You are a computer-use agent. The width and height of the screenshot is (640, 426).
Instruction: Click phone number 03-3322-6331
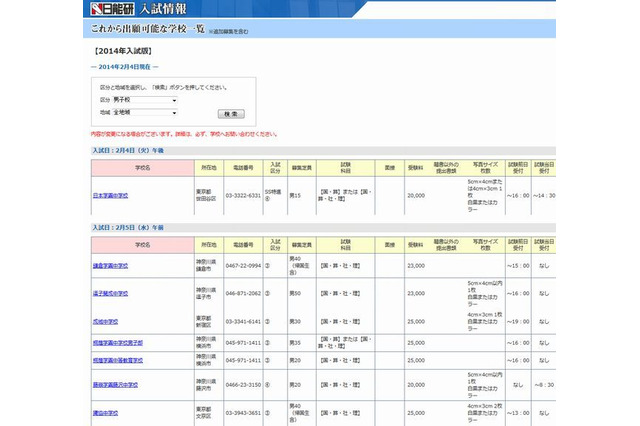coord(243,195)
